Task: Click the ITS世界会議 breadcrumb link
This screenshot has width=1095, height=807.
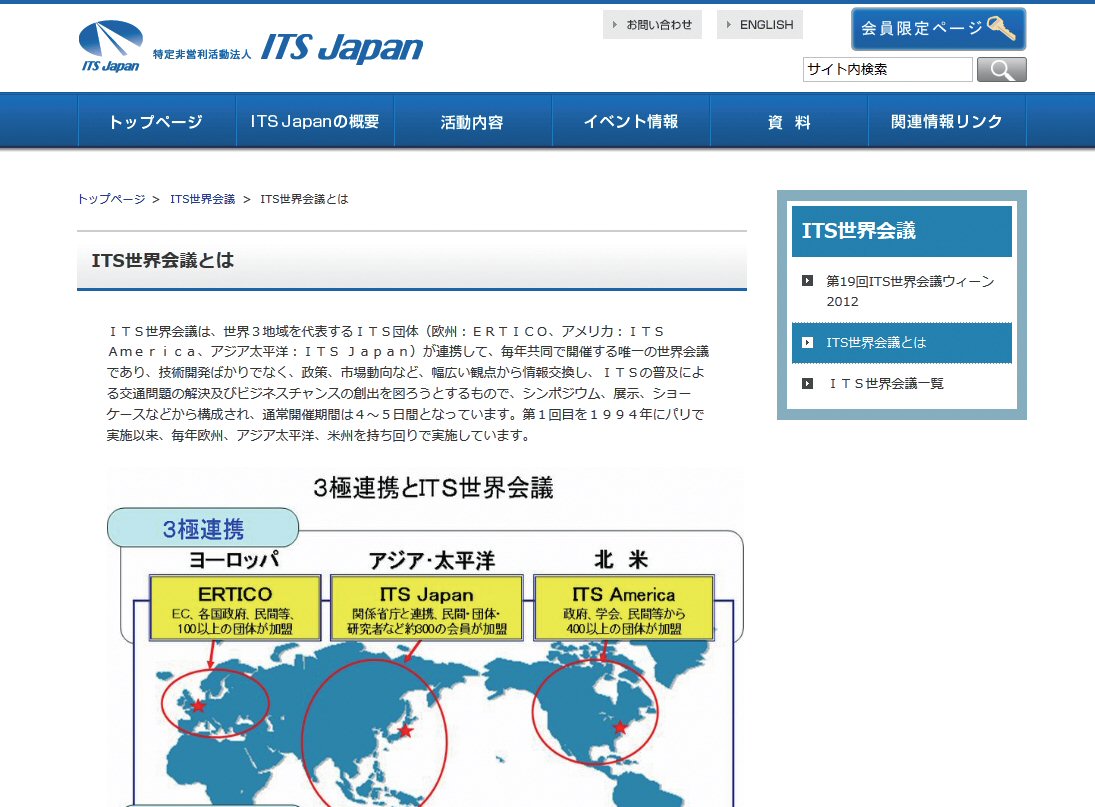Action: 203,199
